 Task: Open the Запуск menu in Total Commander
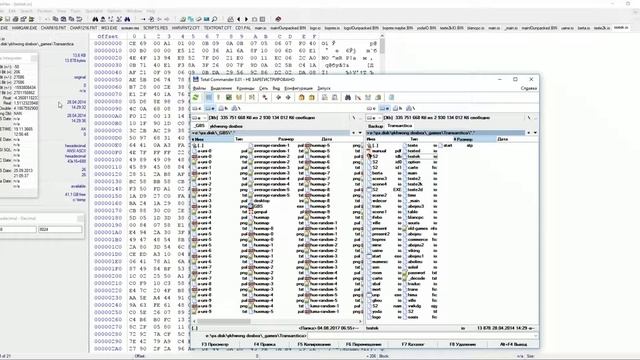[x=324, y=88]
